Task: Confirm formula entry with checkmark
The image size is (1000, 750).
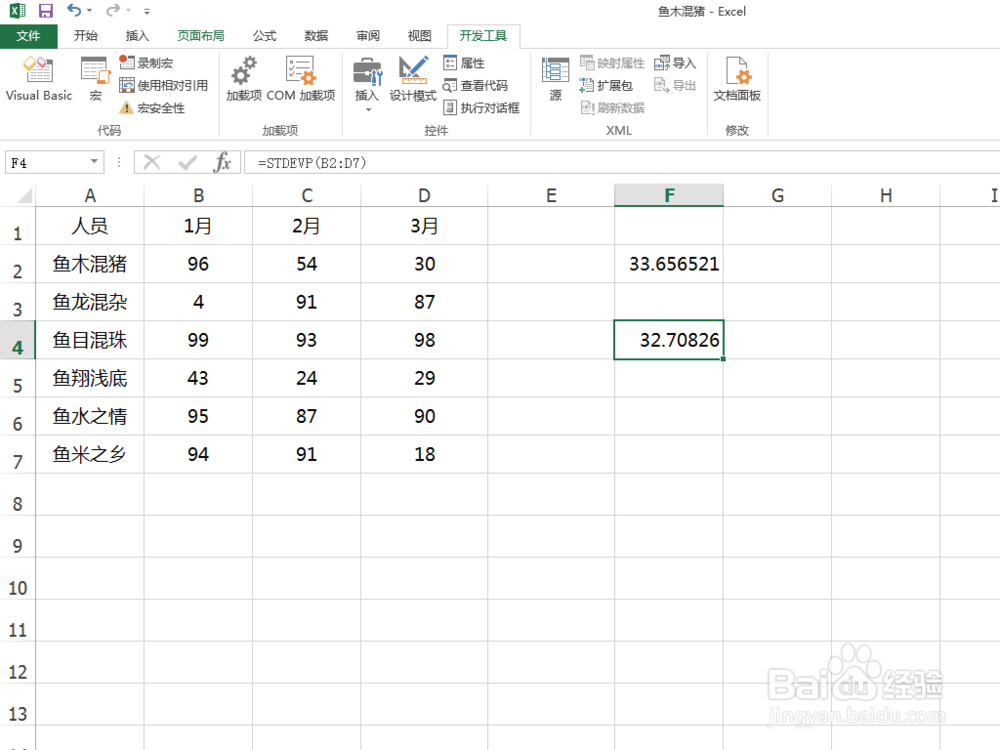Action: [x=187, y=163]
